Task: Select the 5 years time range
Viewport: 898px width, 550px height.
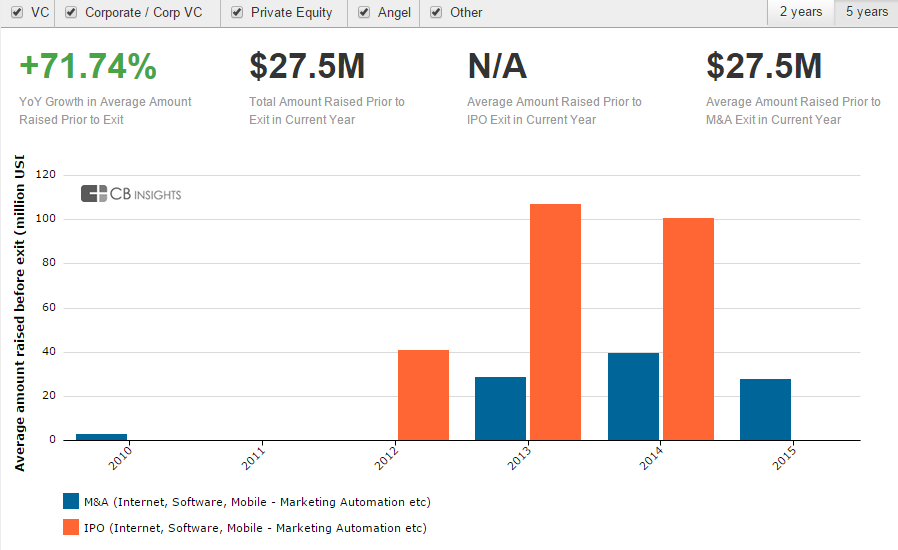Action: 866,12
